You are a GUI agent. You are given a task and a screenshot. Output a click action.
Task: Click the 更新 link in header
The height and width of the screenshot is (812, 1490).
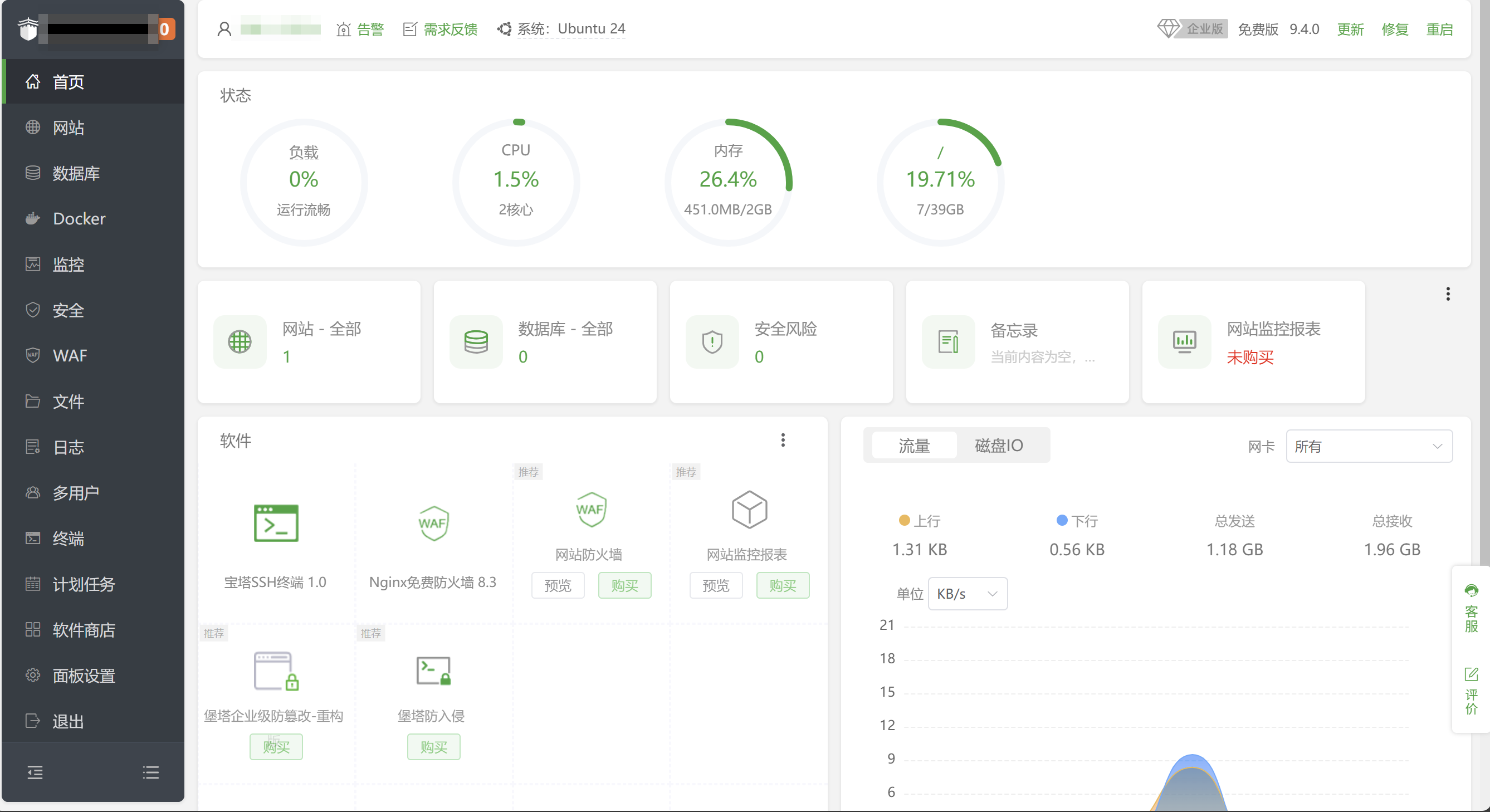[1350, 29]
